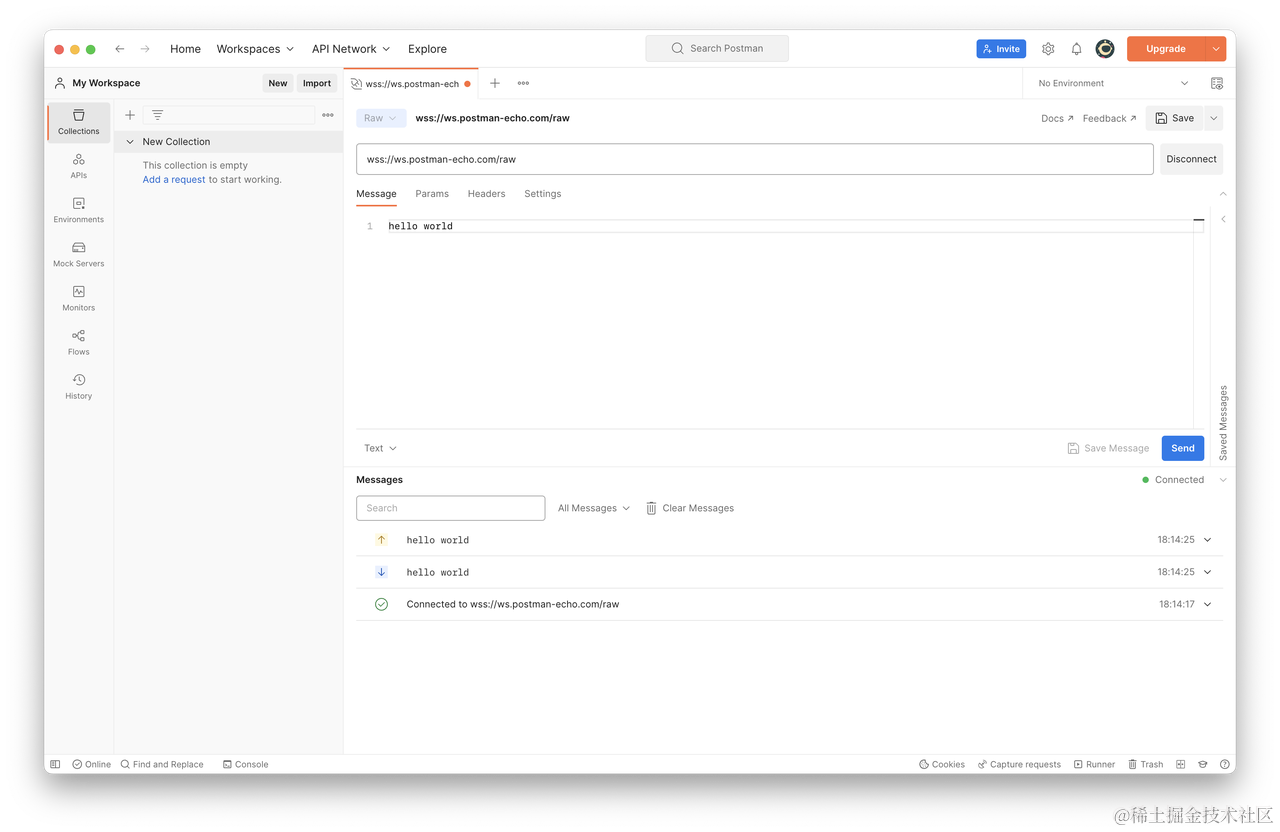Open the Bootcamp icon in status bar

point(1203,764)
